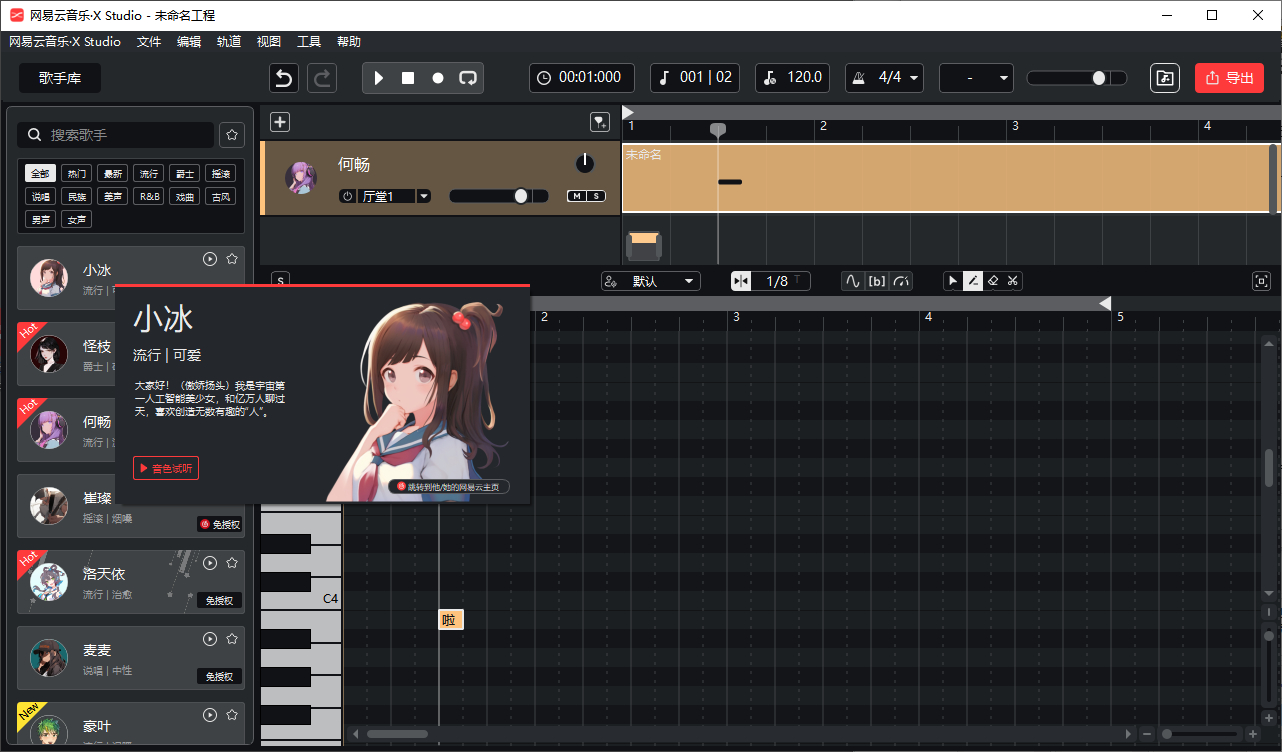Screen dimensions: 1282x752
Task: Click the pan knob on the 何畅 track
Action: coord(585,164)
